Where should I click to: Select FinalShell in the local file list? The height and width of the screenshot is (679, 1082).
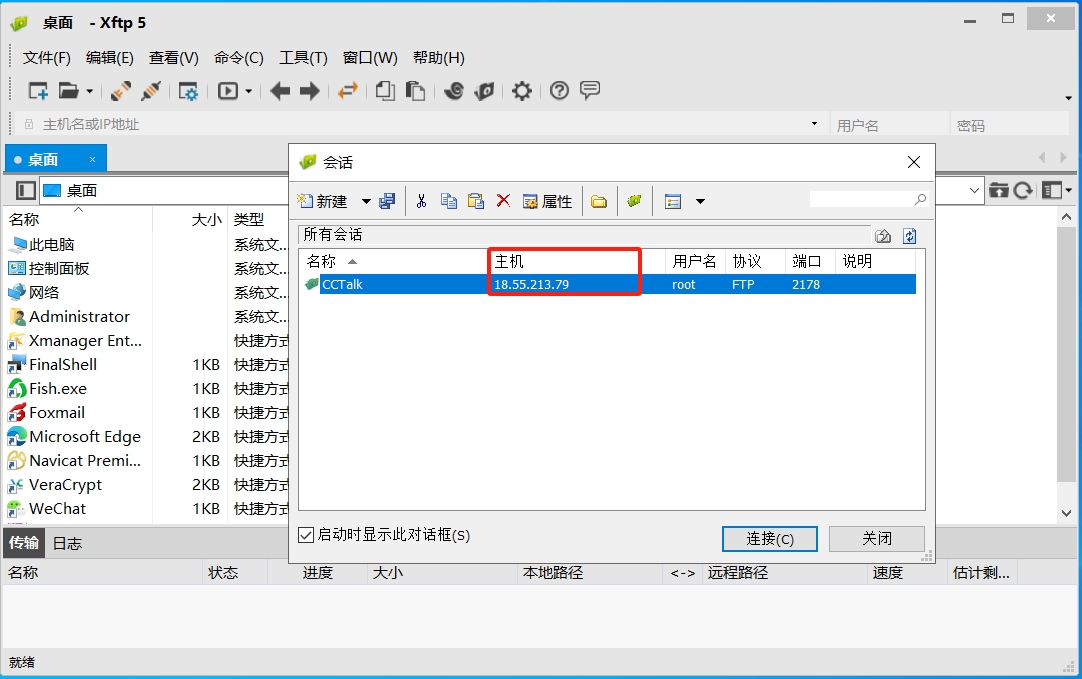click(x=63, y=364)
